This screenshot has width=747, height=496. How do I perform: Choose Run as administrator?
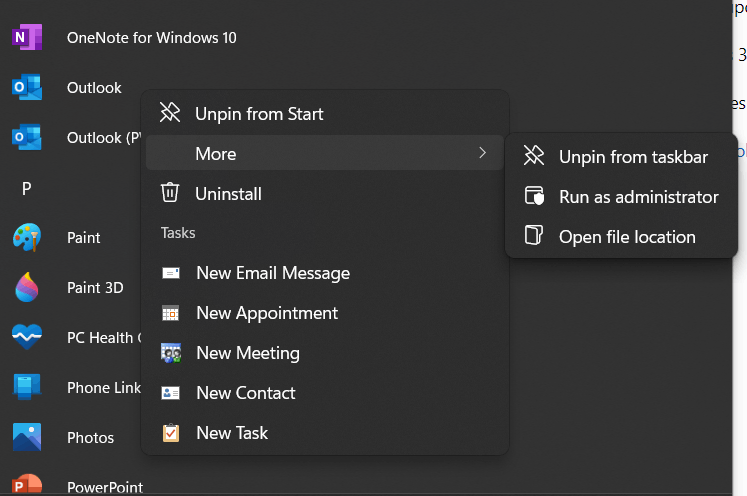click(638, 197)
